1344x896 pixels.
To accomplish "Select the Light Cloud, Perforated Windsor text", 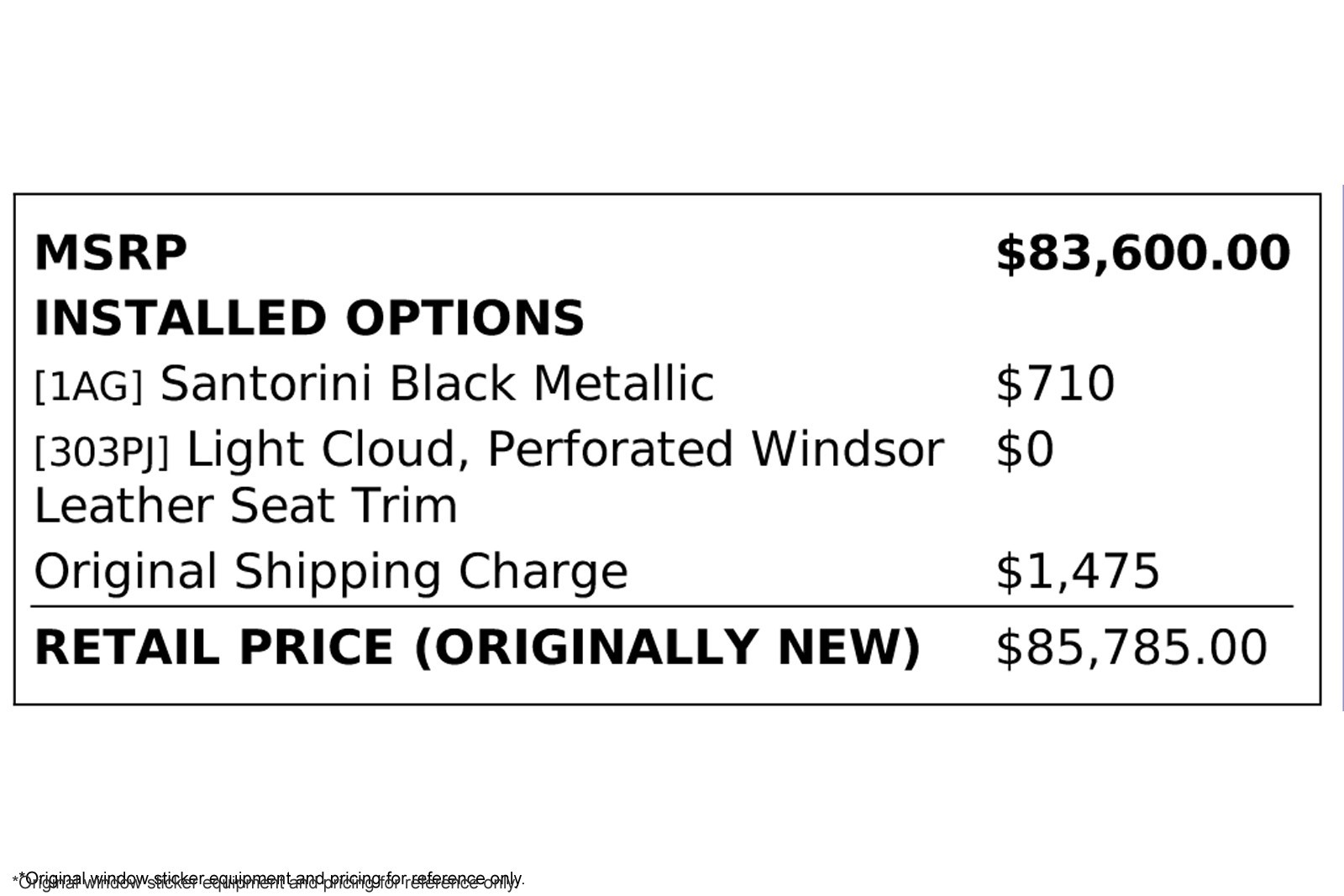I will click(564, 449).
